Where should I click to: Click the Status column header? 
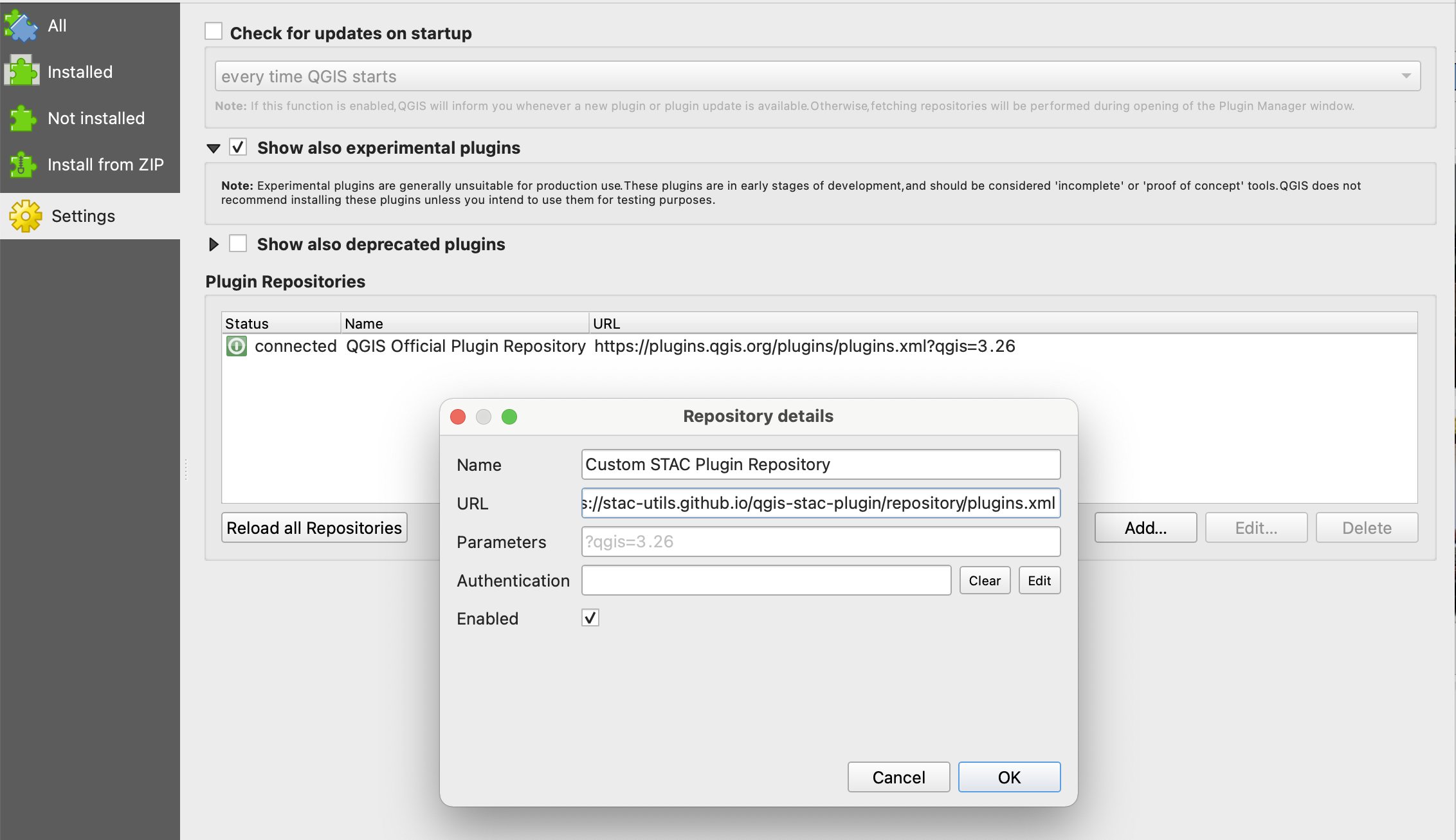(281, 323)
